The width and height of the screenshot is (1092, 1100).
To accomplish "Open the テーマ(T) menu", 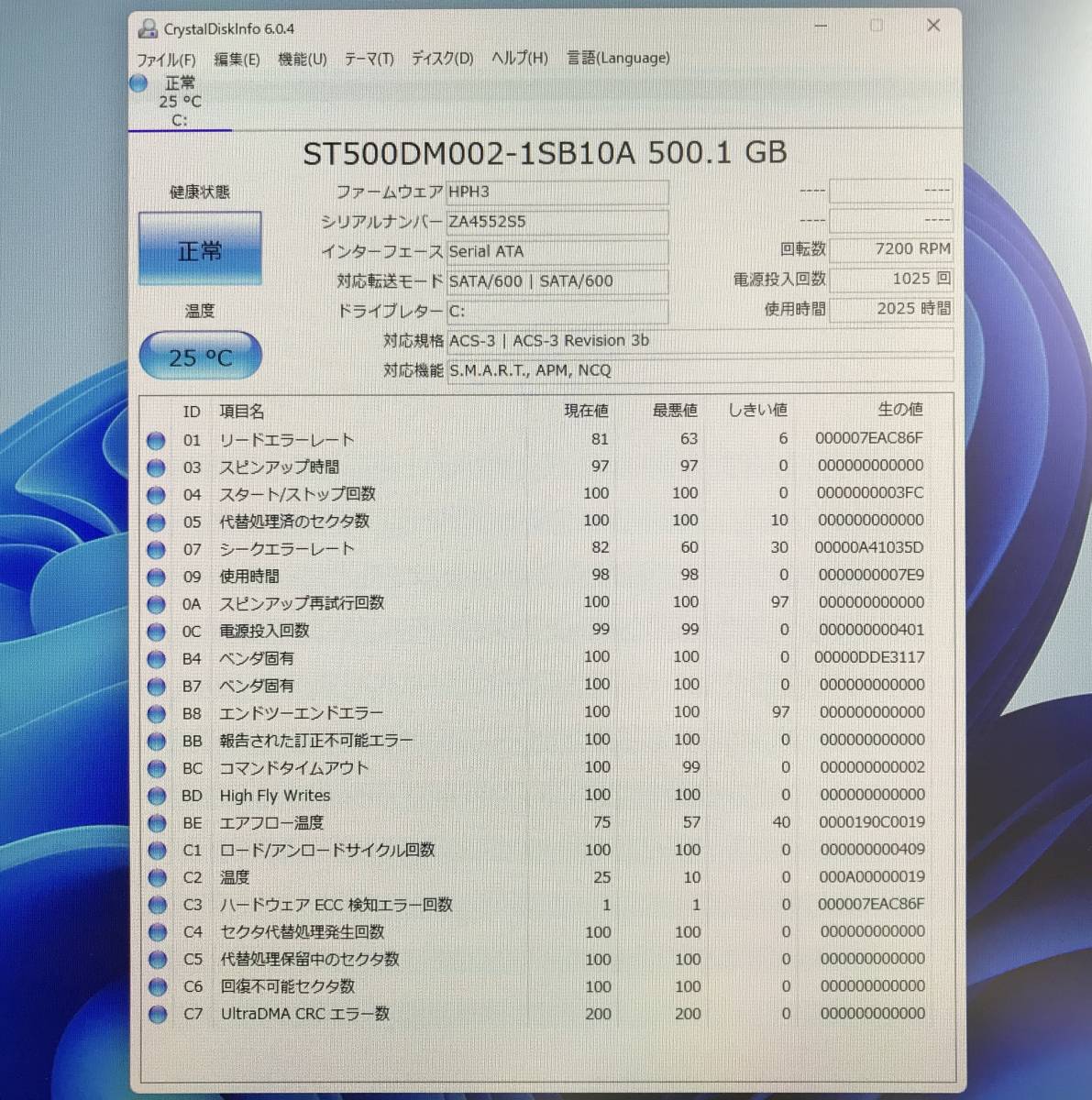I will point(369,59).
